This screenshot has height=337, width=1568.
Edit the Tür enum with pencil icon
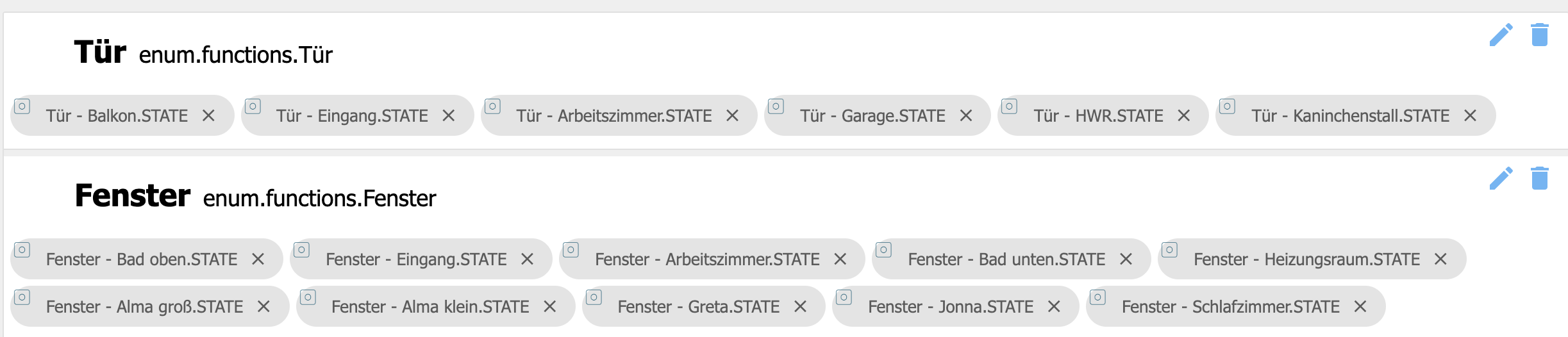click(x=1501, y=35)
